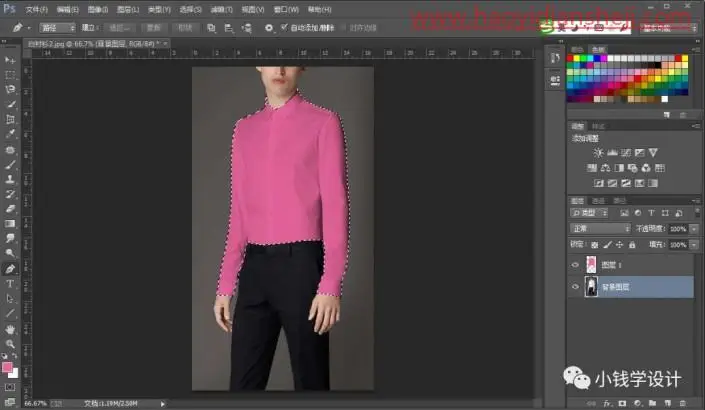The image size is (705, 410).
Task: Open the layer filter 类型 dropdown
Action: 589,213
